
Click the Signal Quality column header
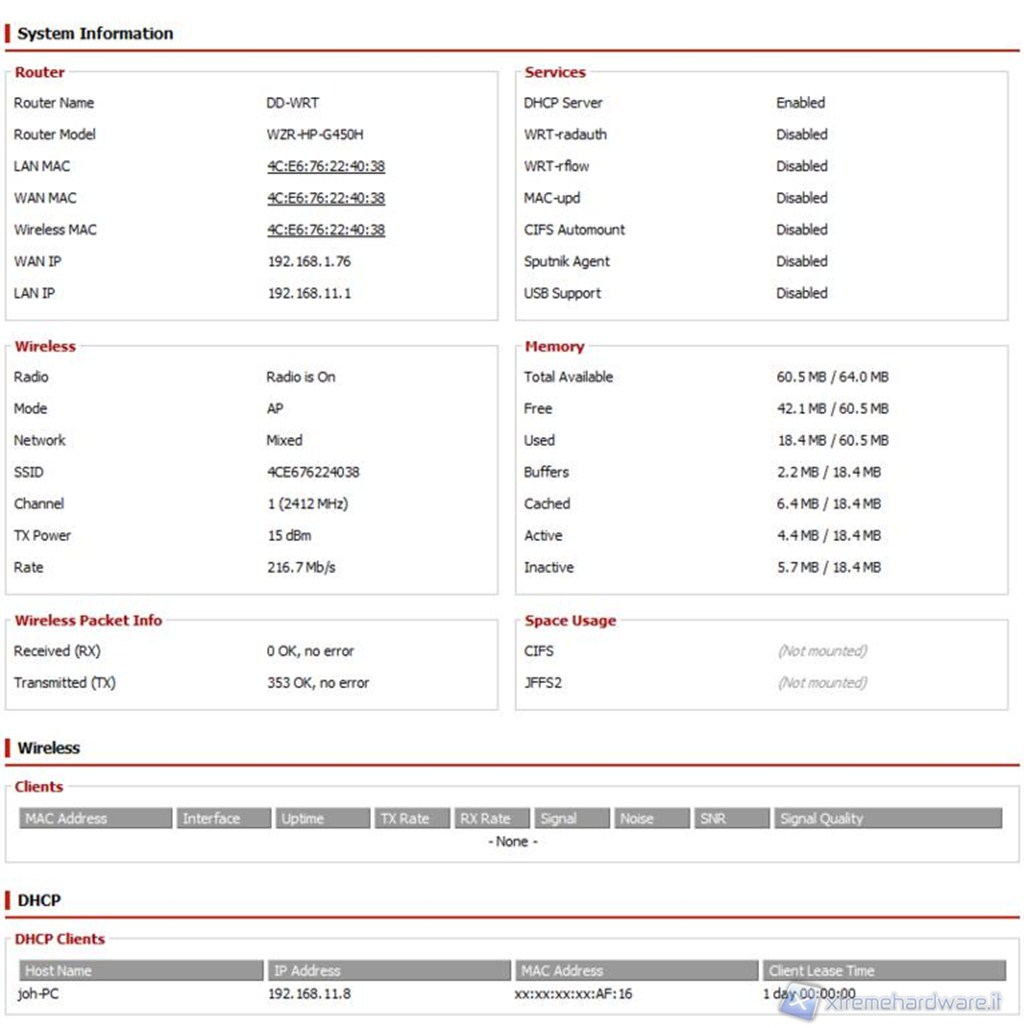tap(887, 818)
